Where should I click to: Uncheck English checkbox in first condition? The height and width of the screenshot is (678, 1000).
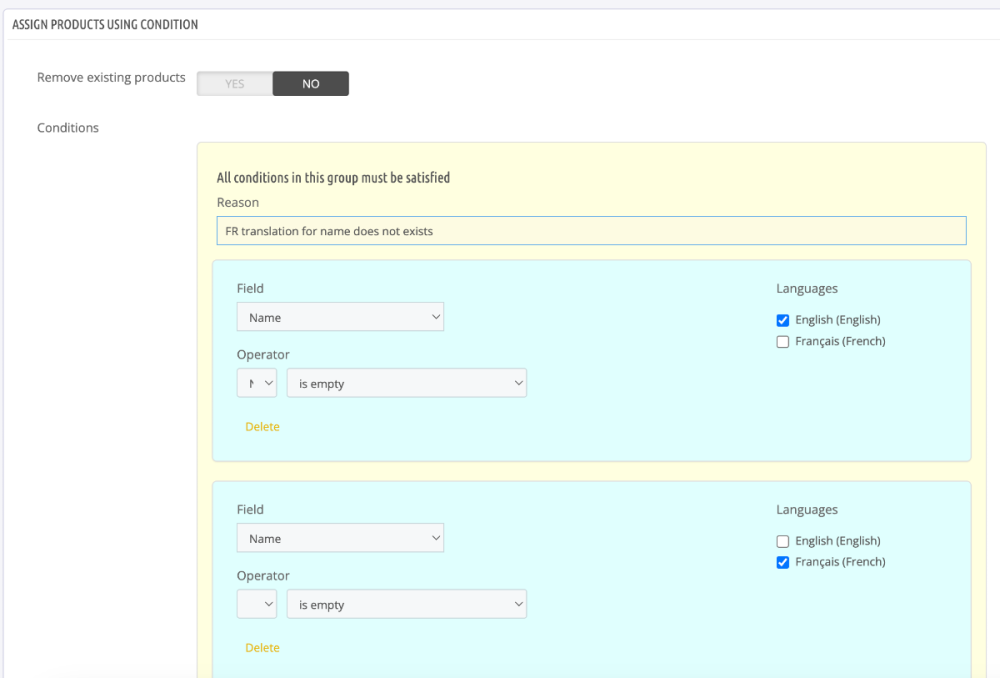tap(783, 321)
